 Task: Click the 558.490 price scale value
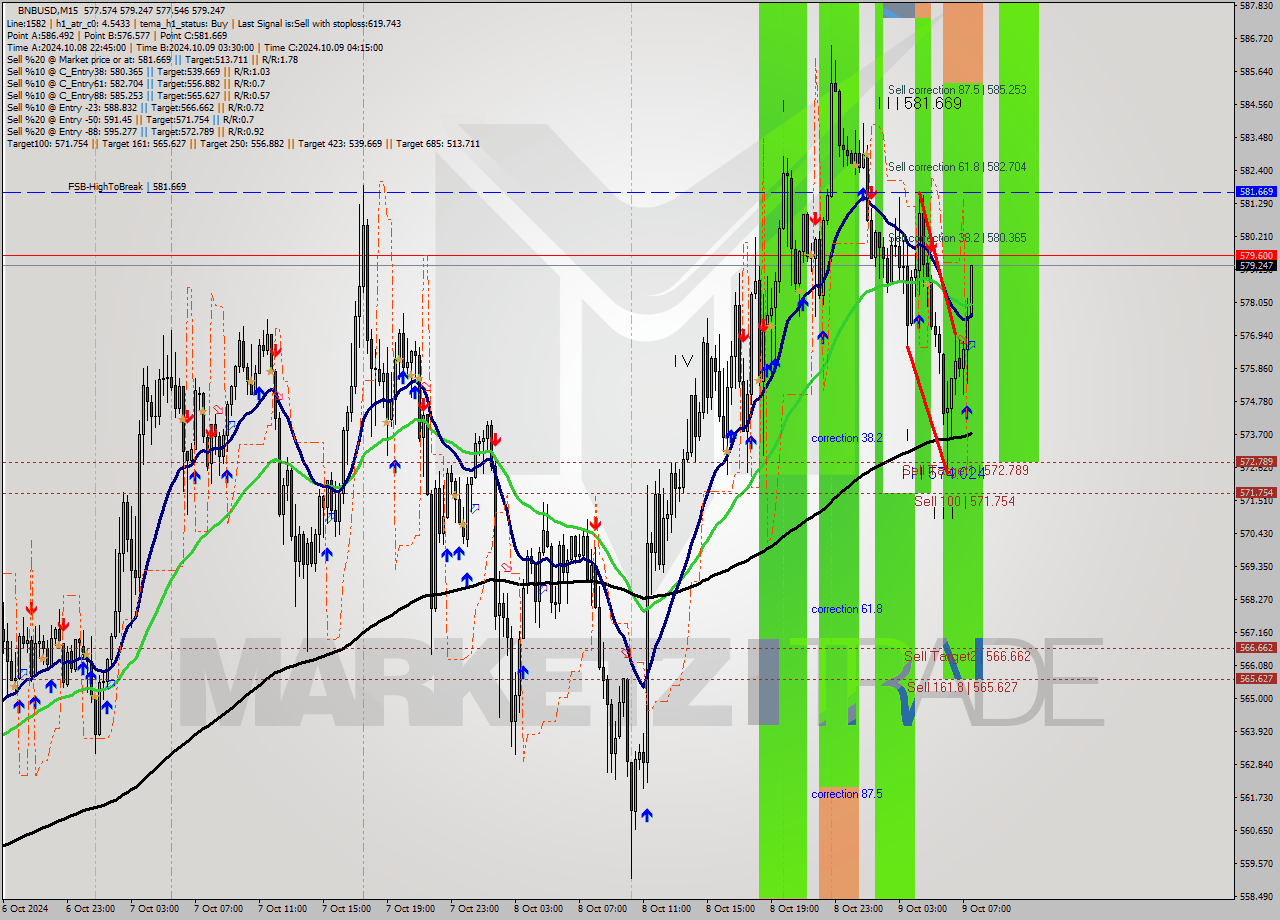[x=1256, y=896]
